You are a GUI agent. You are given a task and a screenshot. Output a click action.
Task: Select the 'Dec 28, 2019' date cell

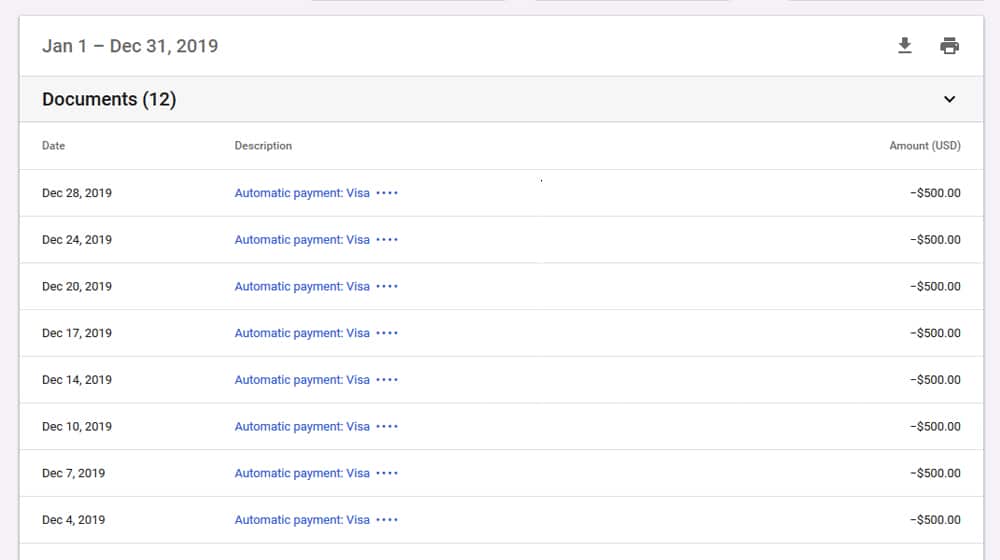[77, 193]
